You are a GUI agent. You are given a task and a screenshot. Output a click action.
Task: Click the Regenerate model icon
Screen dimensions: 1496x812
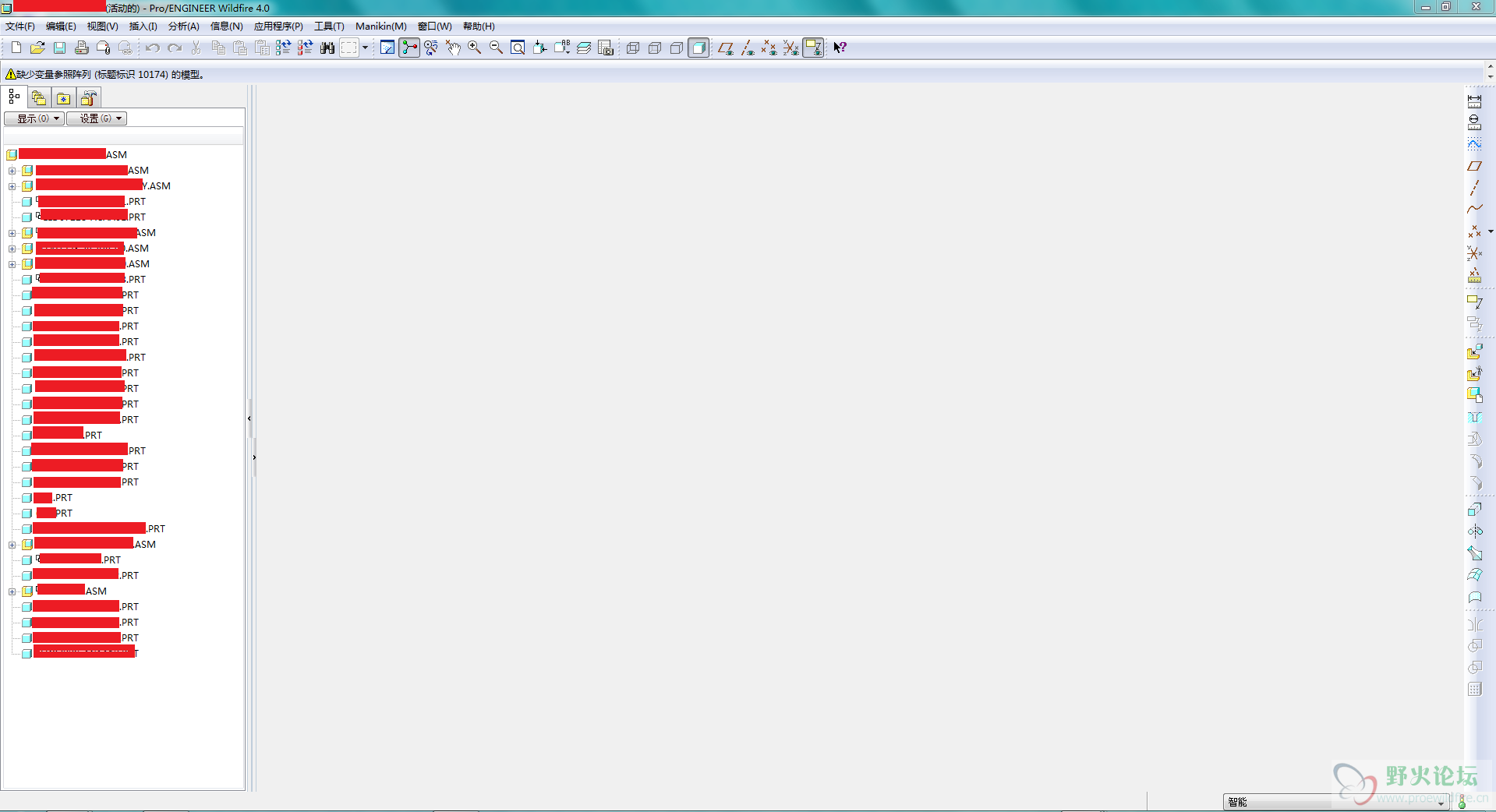(x=283, y=48)
